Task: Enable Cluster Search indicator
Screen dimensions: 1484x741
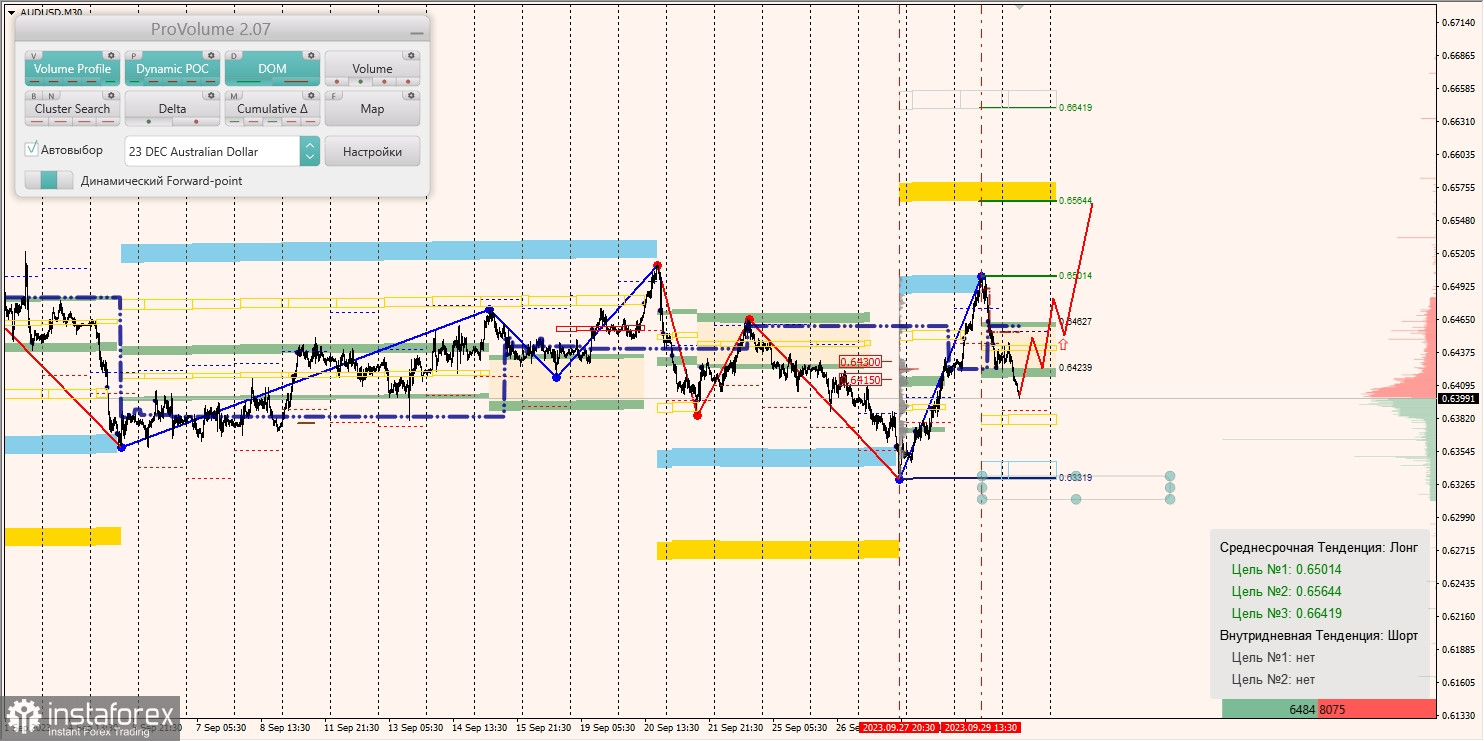Action: 72,109
